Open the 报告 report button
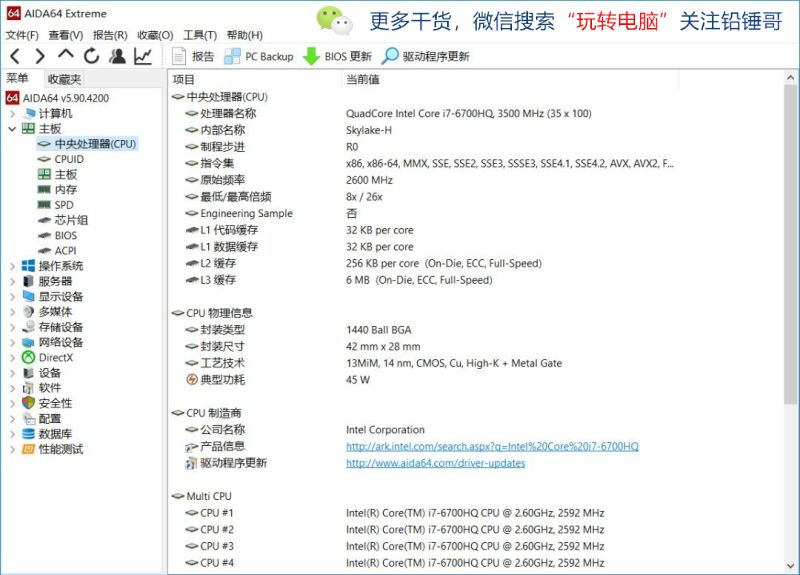The image size is (800, 575). pos(193,56)
